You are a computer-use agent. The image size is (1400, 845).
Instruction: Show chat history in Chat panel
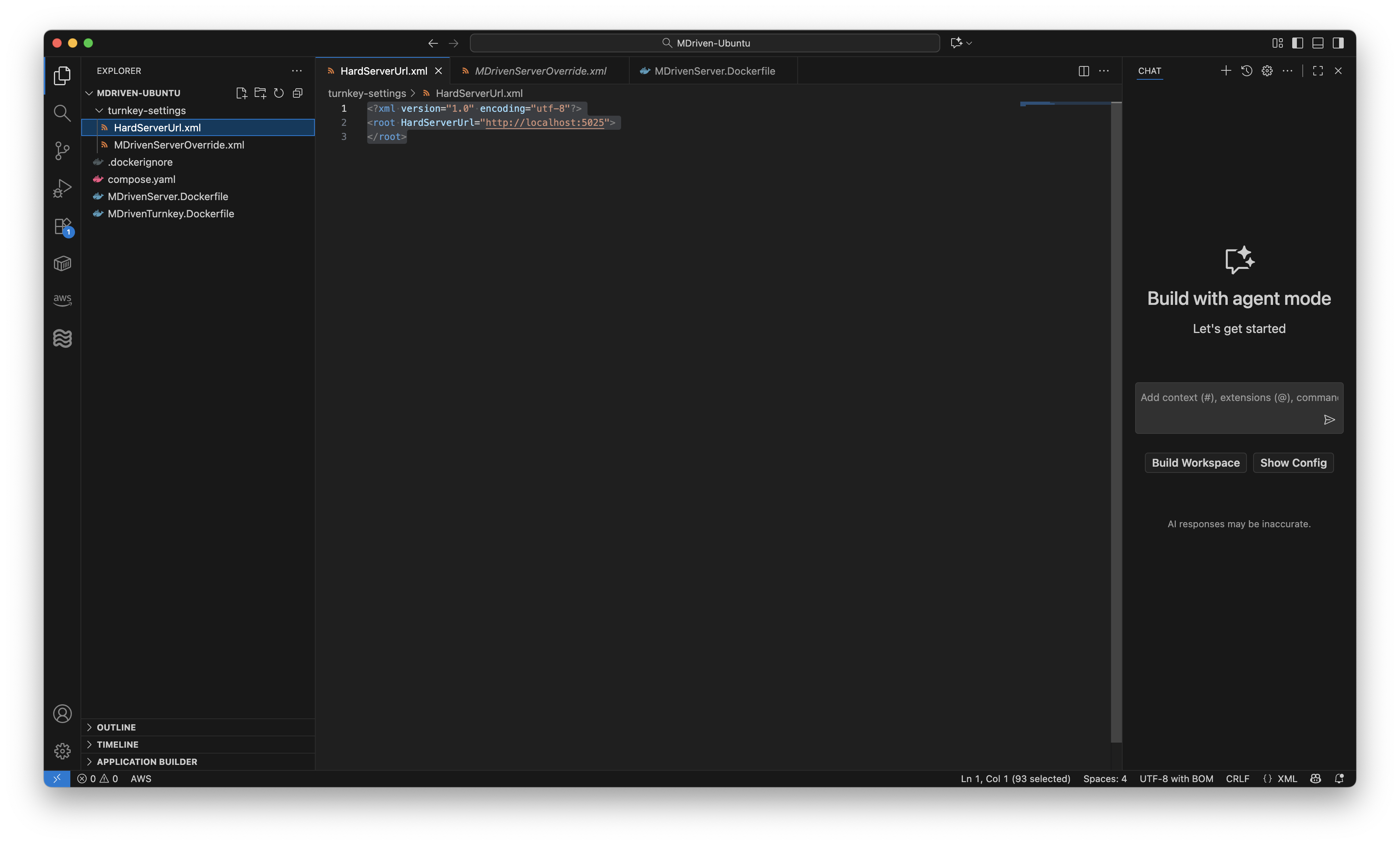[x=1246, y=71]
